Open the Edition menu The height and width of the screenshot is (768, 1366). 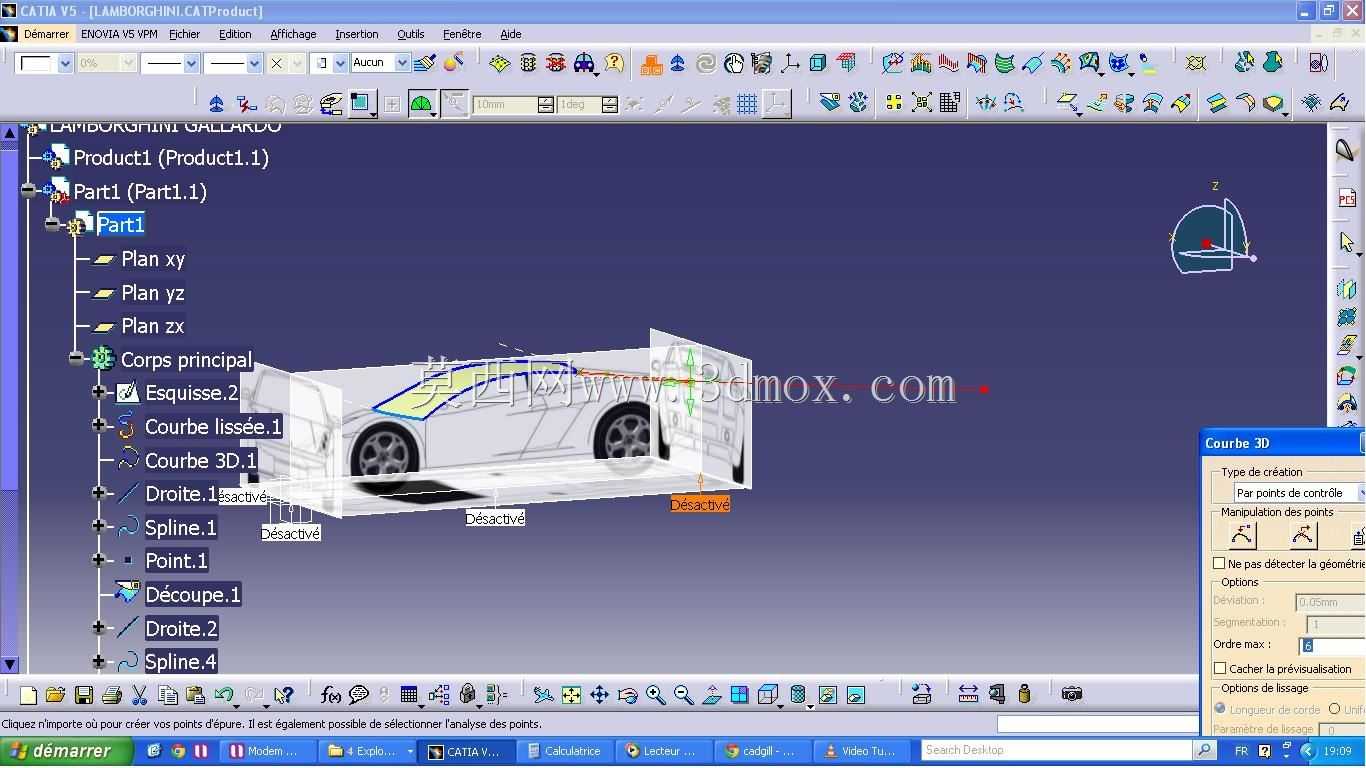[x=235, y=34]
